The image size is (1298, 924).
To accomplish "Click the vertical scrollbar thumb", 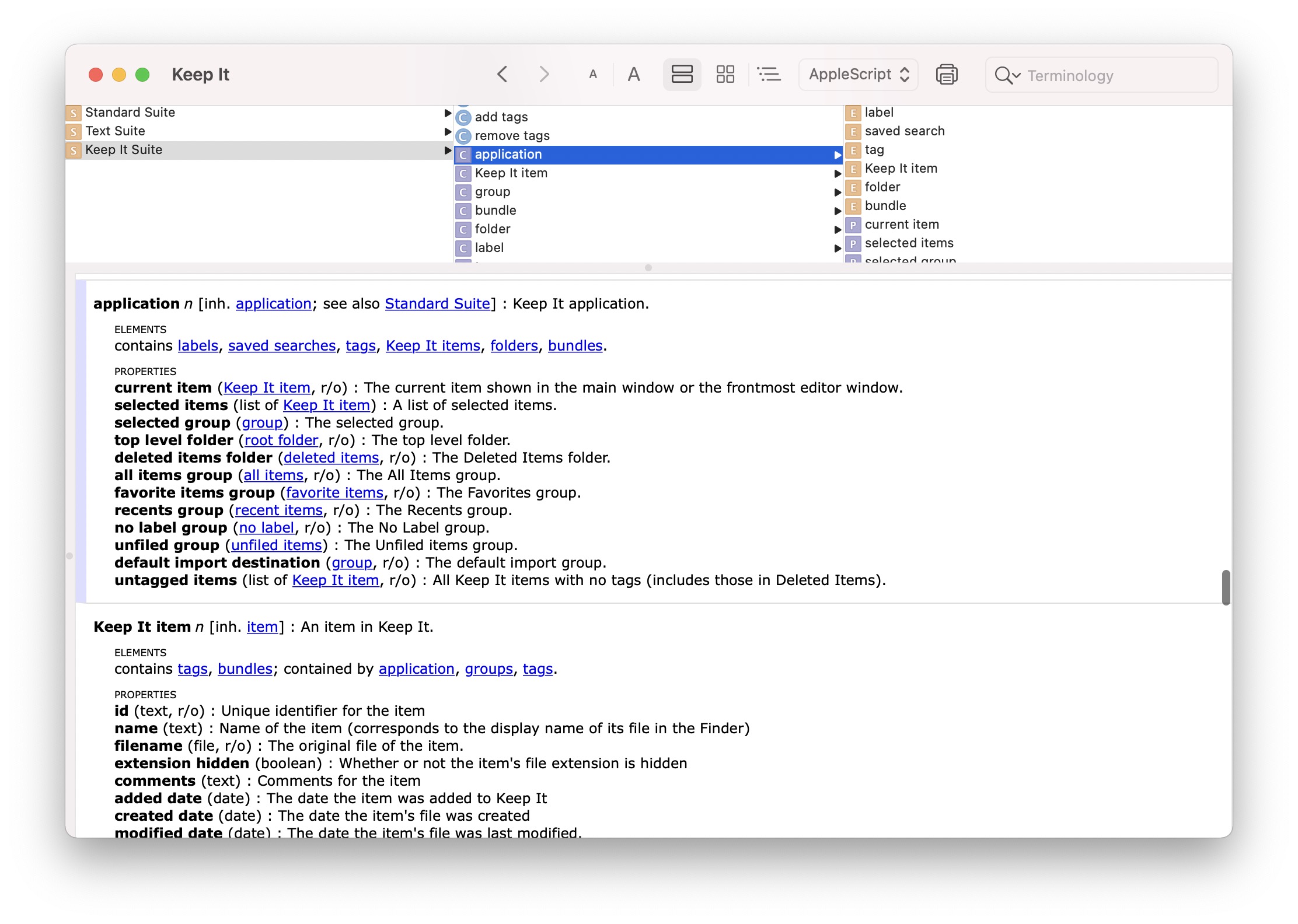I will (1226, 587).
